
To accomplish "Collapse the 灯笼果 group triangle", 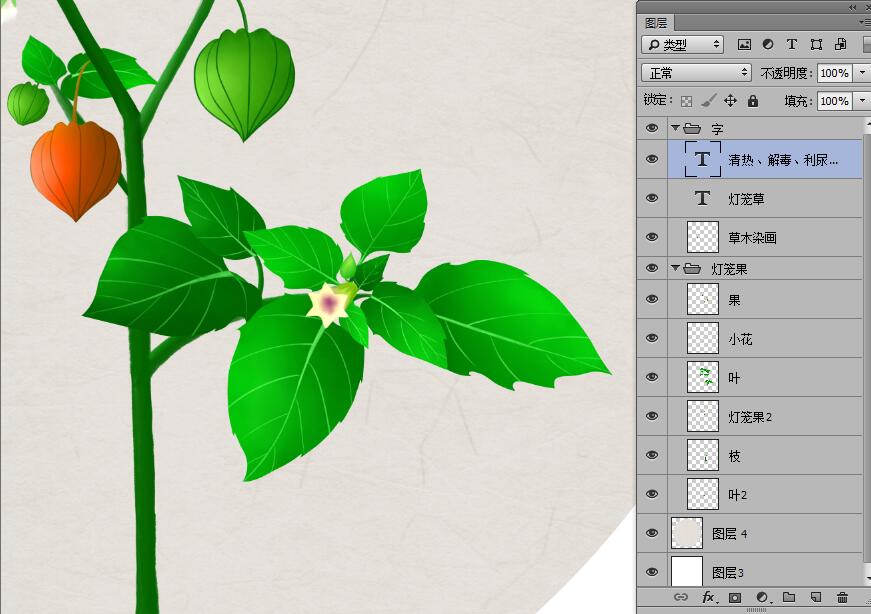I will point(675,268).
